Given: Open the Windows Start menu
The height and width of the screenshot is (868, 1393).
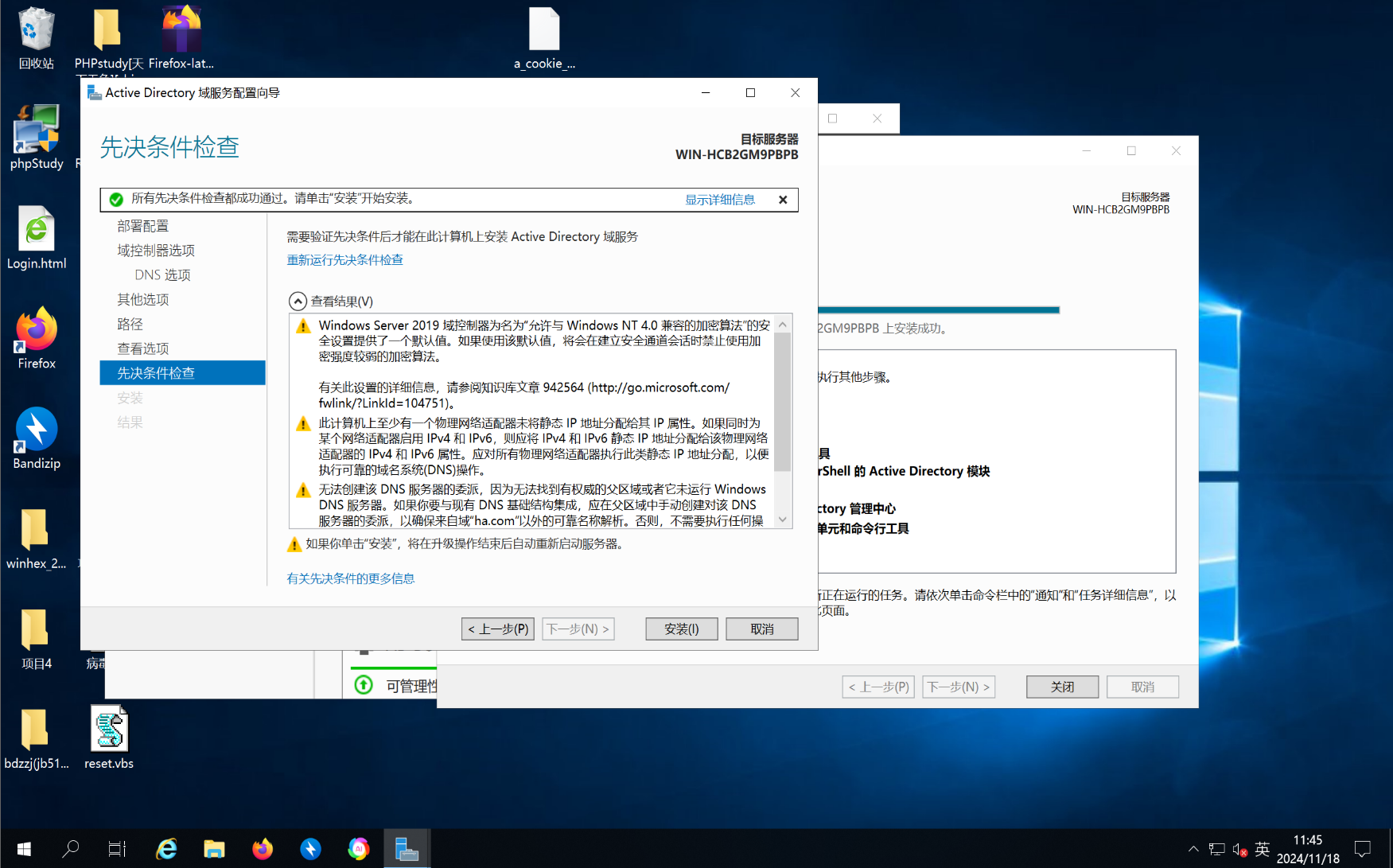Looking at the screenshot, I should [x=24, y=849].
